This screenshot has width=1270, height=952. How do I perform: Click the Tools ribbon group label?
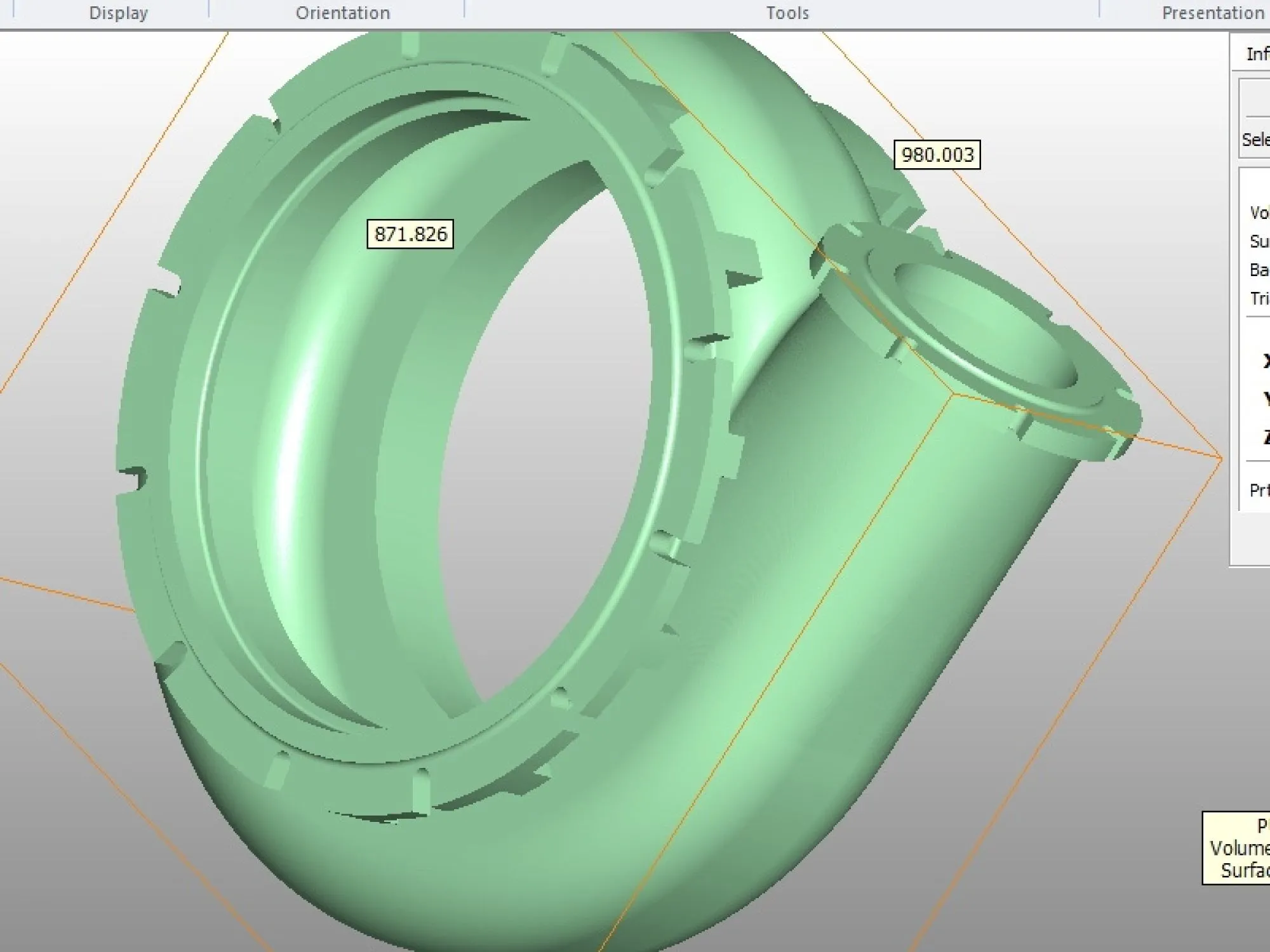787,13
